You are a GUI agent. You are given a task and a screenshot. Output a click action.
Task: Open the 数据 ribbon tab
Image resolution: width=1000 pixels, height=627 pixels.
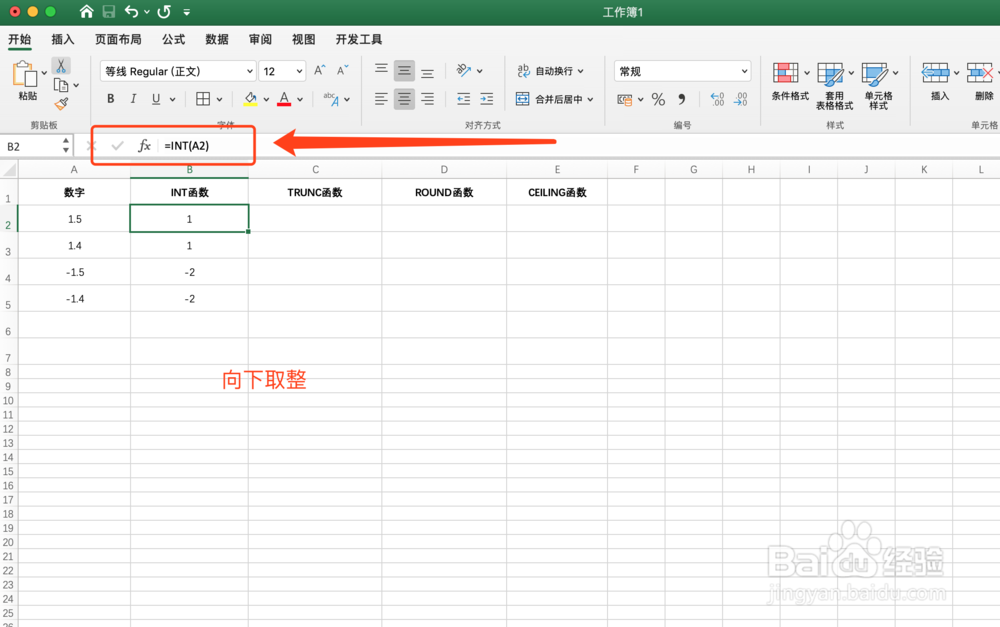(x=216, y=39)
